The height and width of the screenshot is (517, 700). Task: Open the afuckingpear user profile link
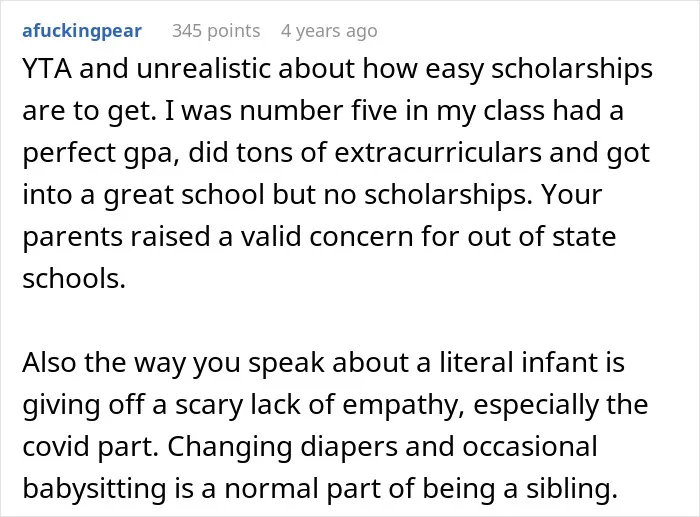[x=82, y=31]
